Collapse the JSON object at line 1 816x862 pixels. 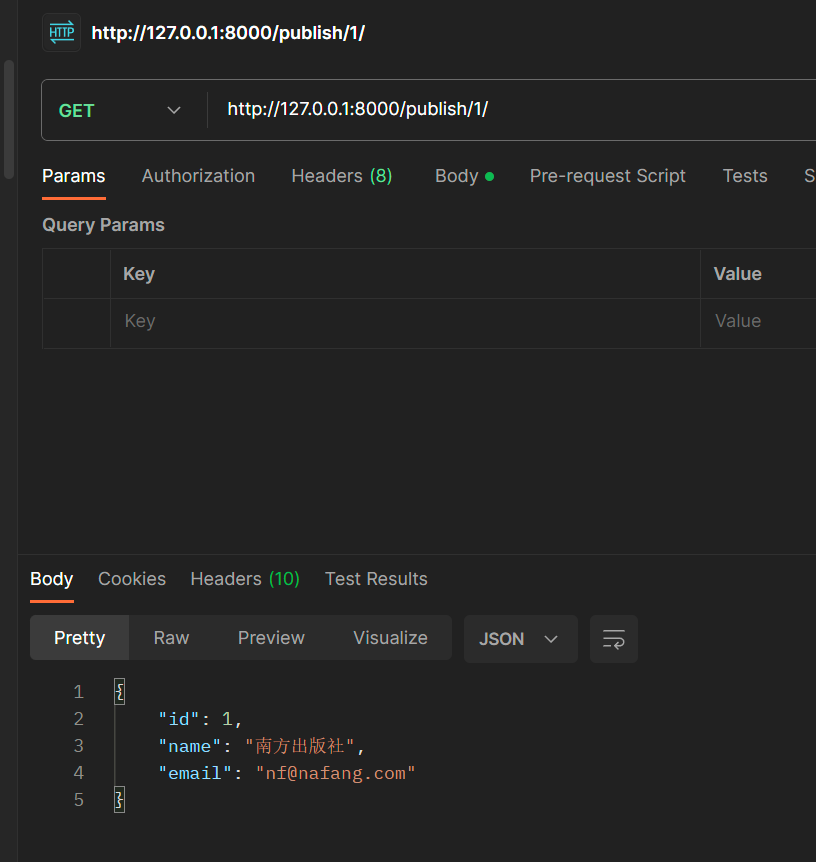pos(119,690)
